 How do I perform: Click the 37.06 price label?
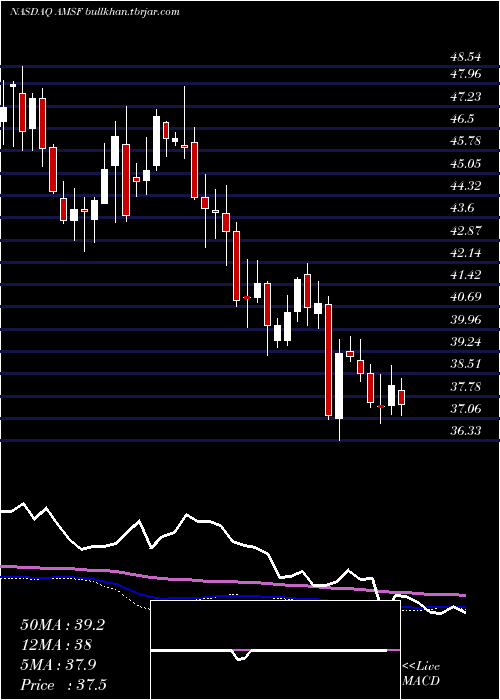point(466,408)
